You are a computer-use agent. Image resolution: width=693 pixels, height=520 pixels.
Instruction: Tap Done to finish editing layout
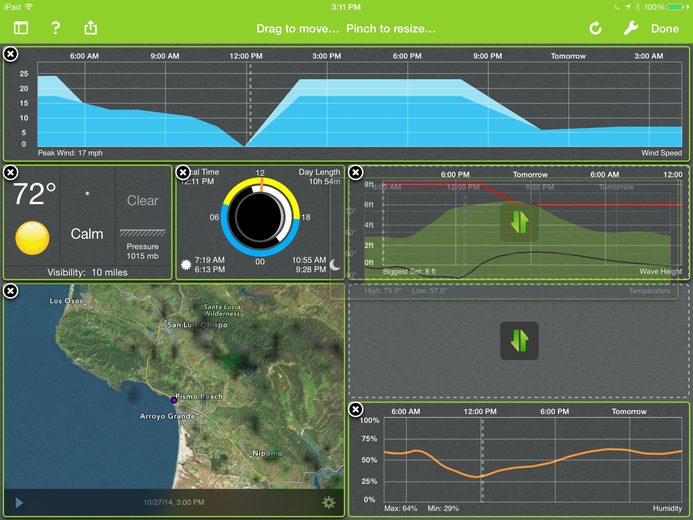tap(665, 29)
